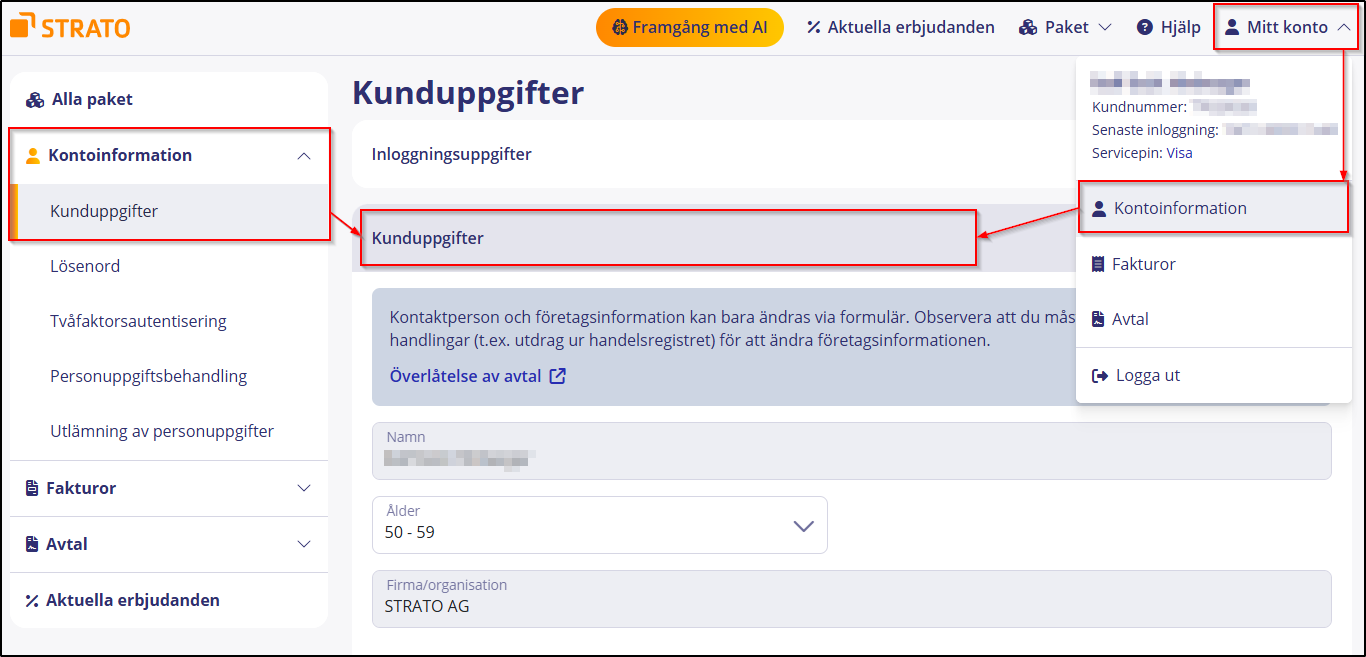Select Kunduppgifter in the sidebar
1366x657 pixels.
[x=103, y=211]
